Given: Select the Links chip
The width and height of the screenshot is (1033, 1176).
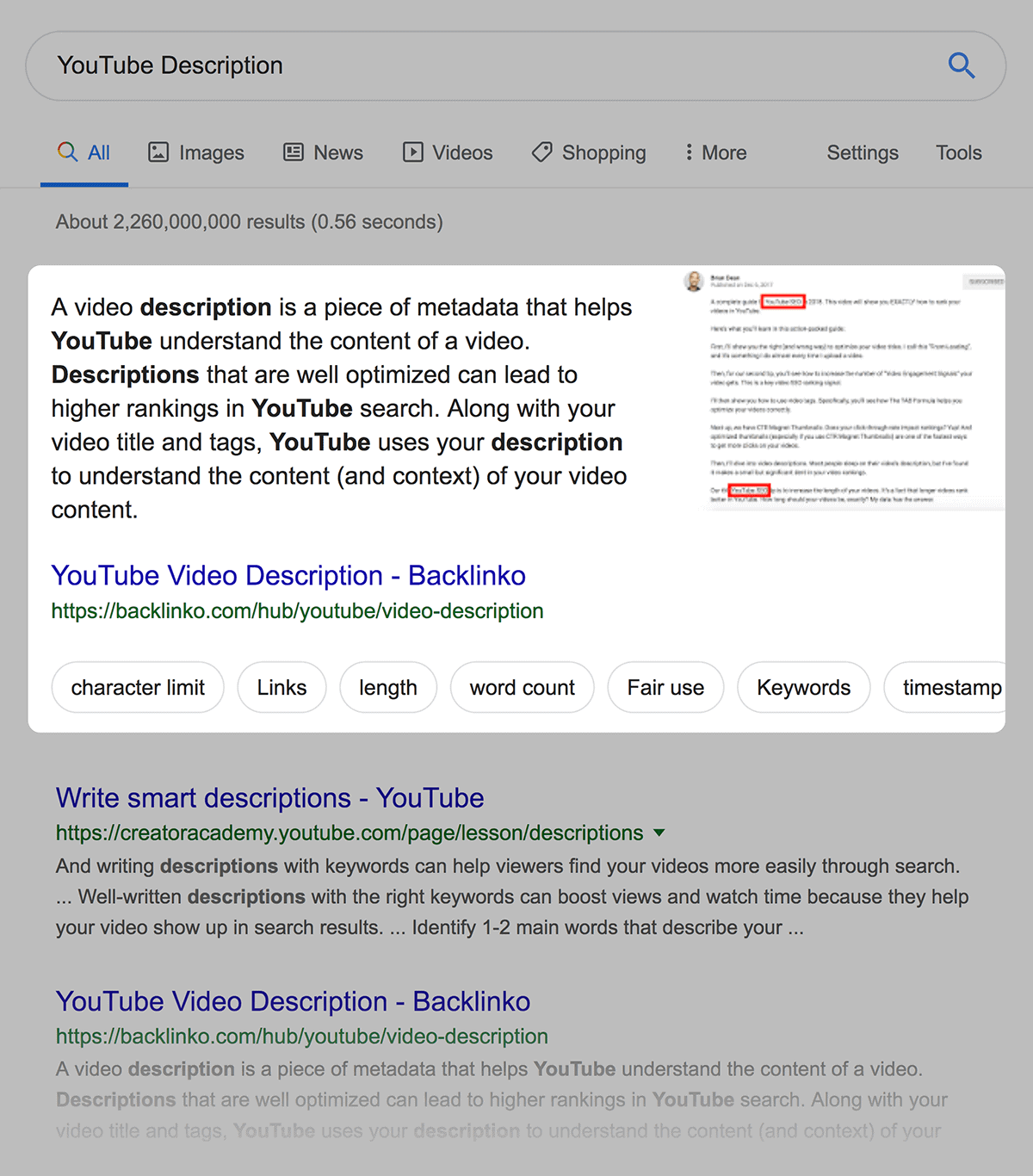Looking at the screenshot, I should [281, 688].
